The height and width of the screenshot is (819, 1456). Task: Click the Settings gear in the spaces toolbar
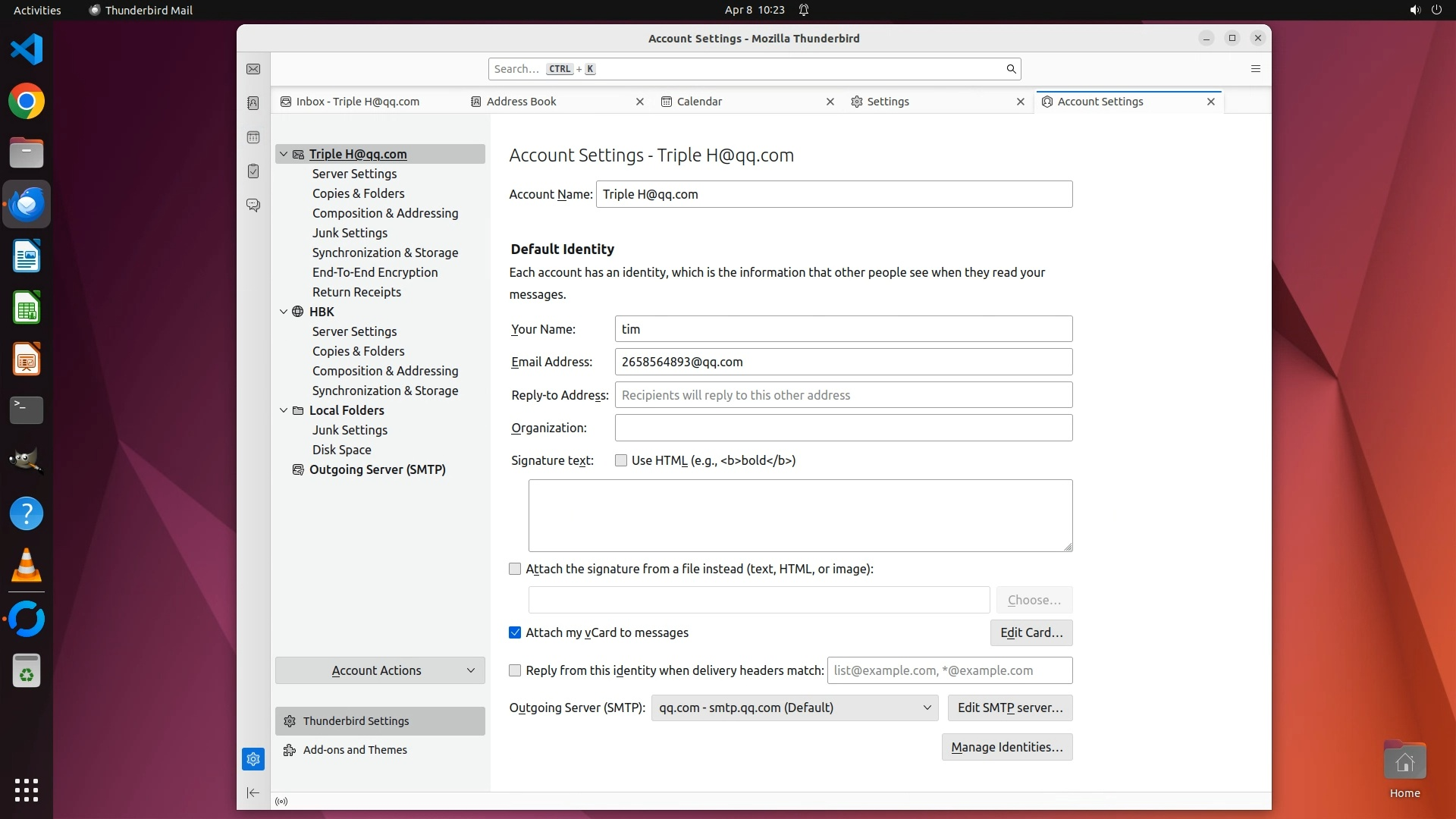coord(253,759)
